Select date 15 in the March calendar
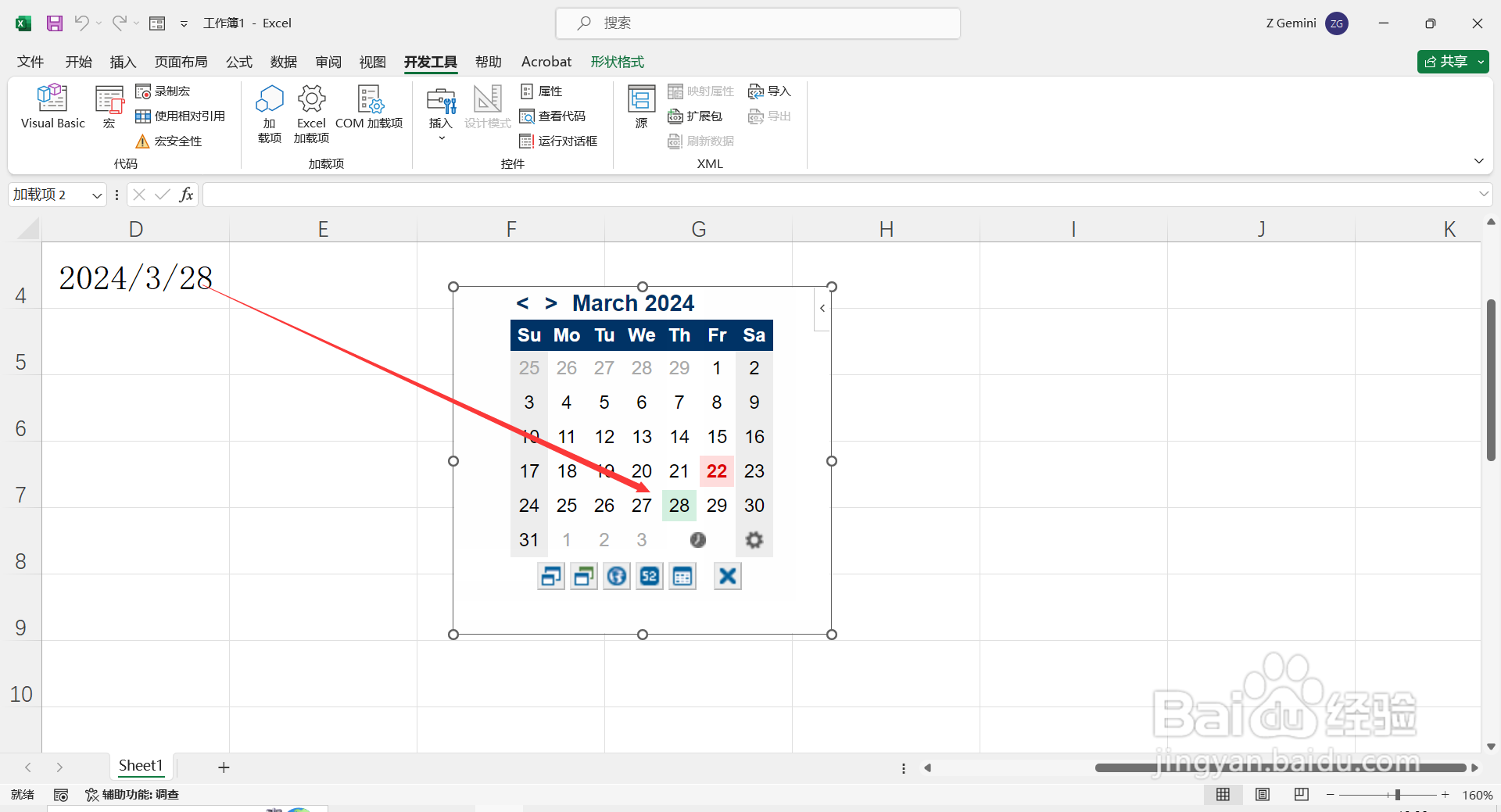The width and height of the screenshot is (1501, 812). (717, 437)
